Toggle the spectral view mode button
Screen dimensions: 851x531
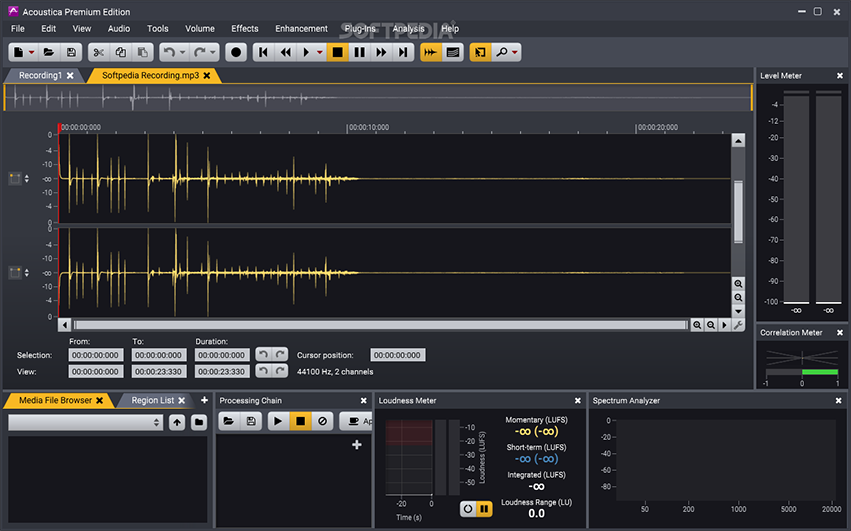coord(453,52)
